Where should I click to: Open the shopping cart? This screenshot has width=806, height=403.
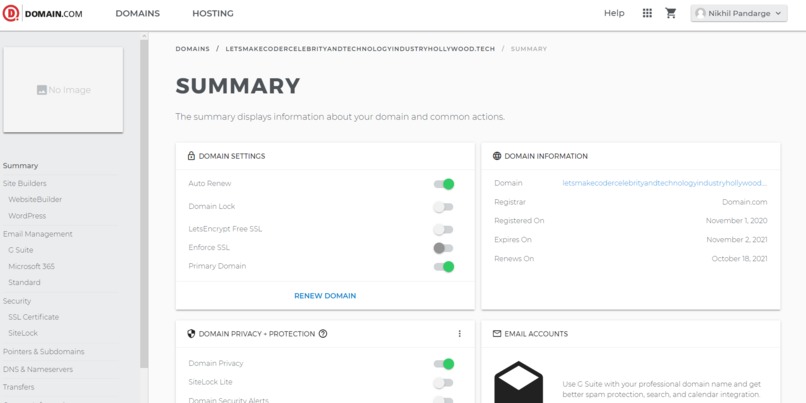point(671,13)
